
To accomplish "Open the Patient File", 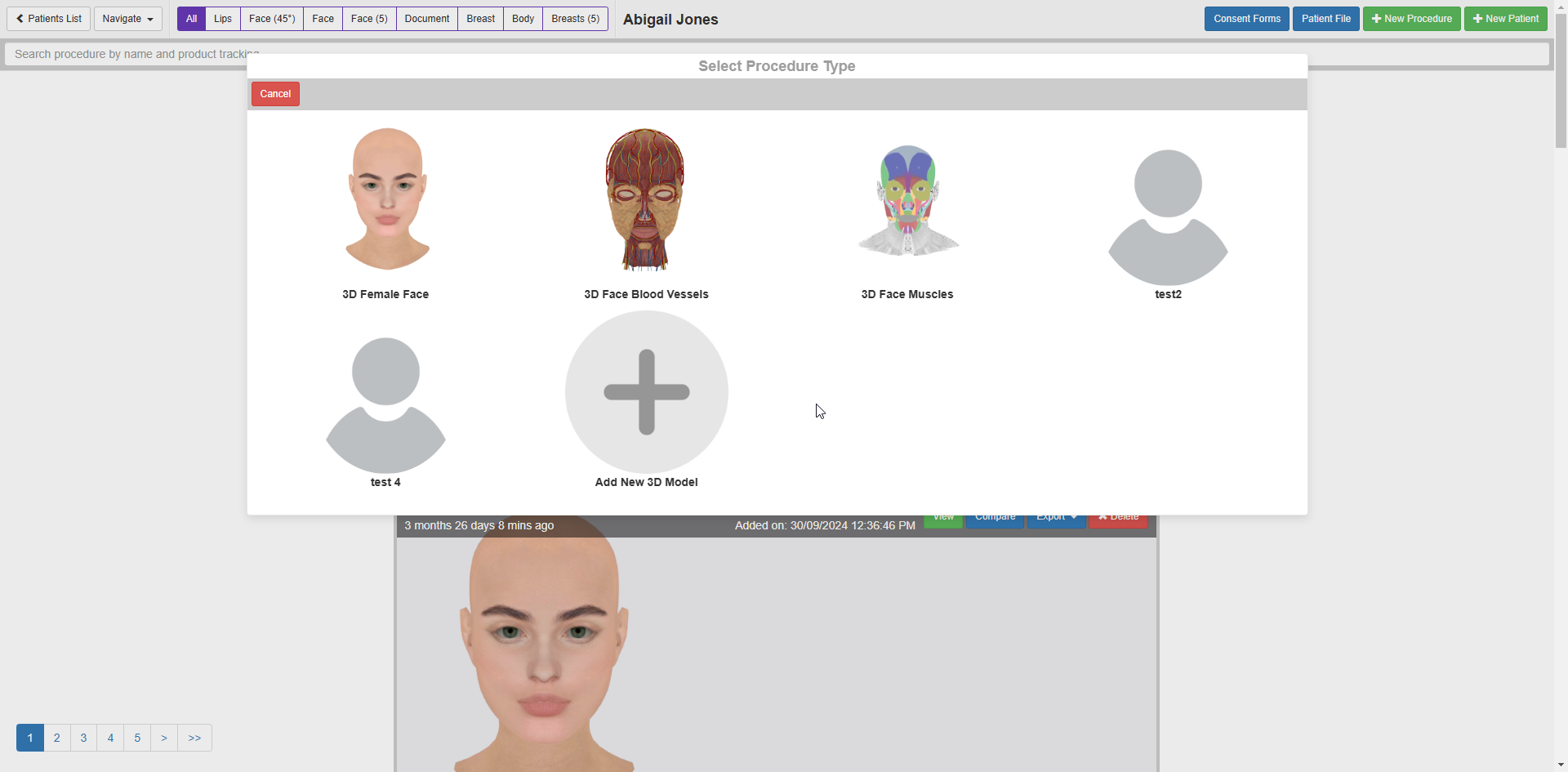I will pyautogui.click(x=1325, y=19).
